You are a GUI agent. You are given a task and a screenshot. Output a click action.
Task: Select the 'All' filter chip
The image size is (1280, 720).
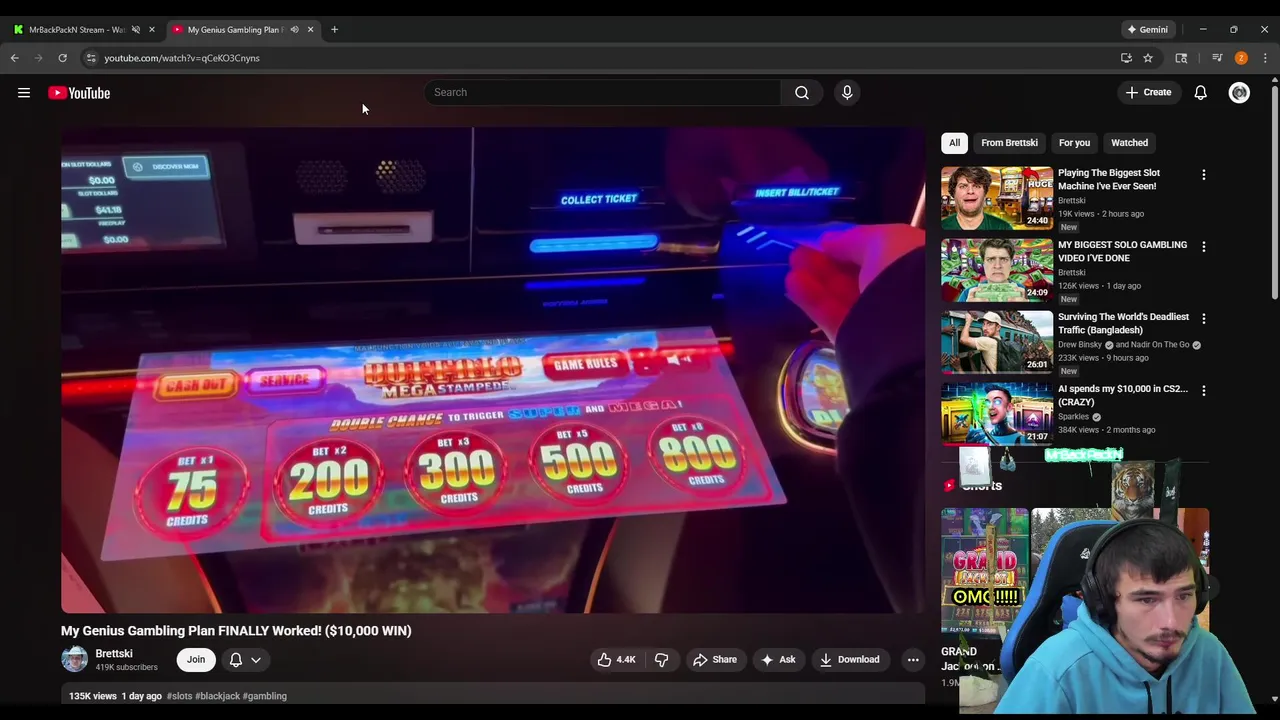click(954, 143)
